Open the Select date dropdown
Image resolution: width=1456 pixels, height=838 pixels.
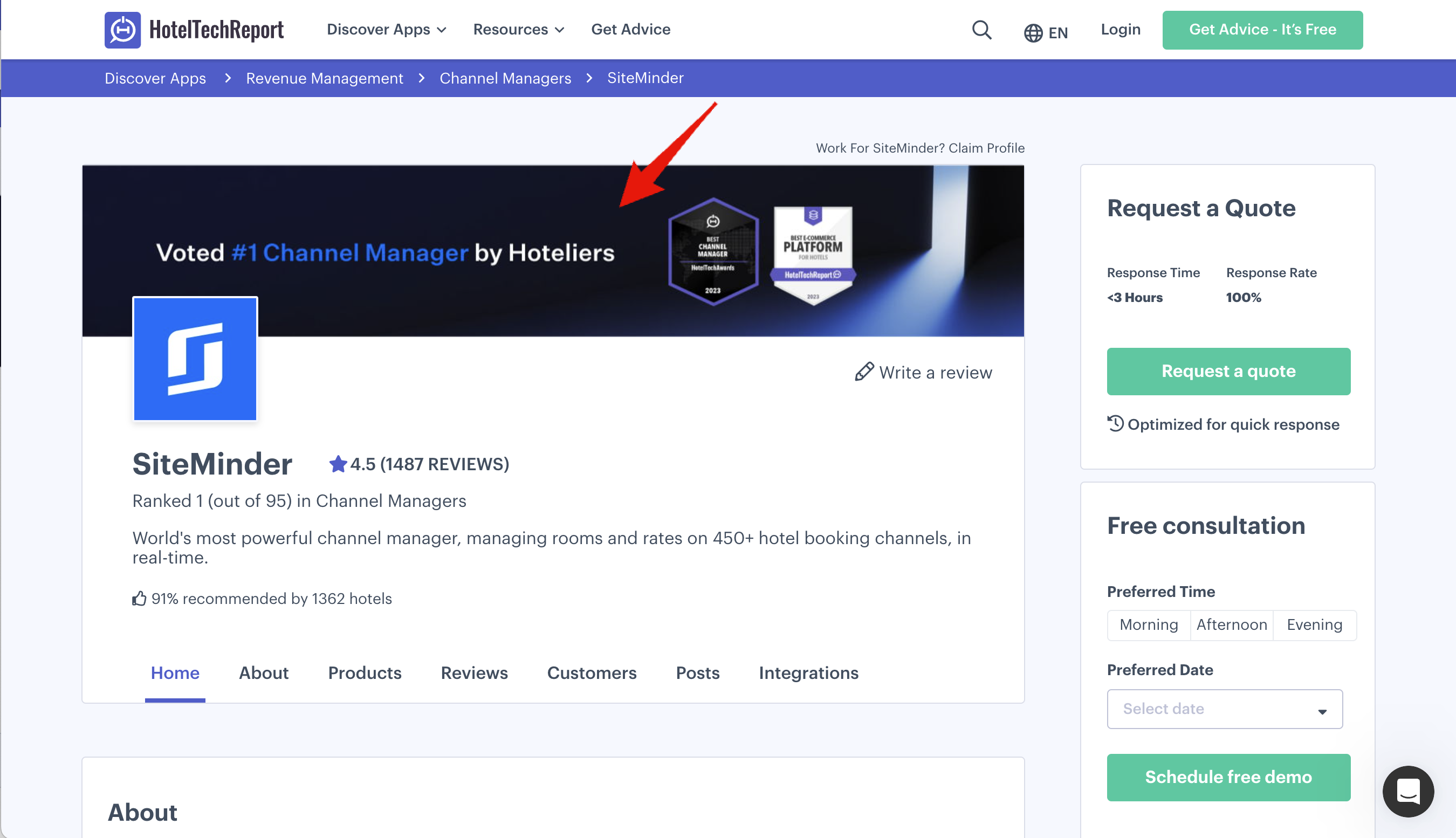click(x=1224, y=709)
